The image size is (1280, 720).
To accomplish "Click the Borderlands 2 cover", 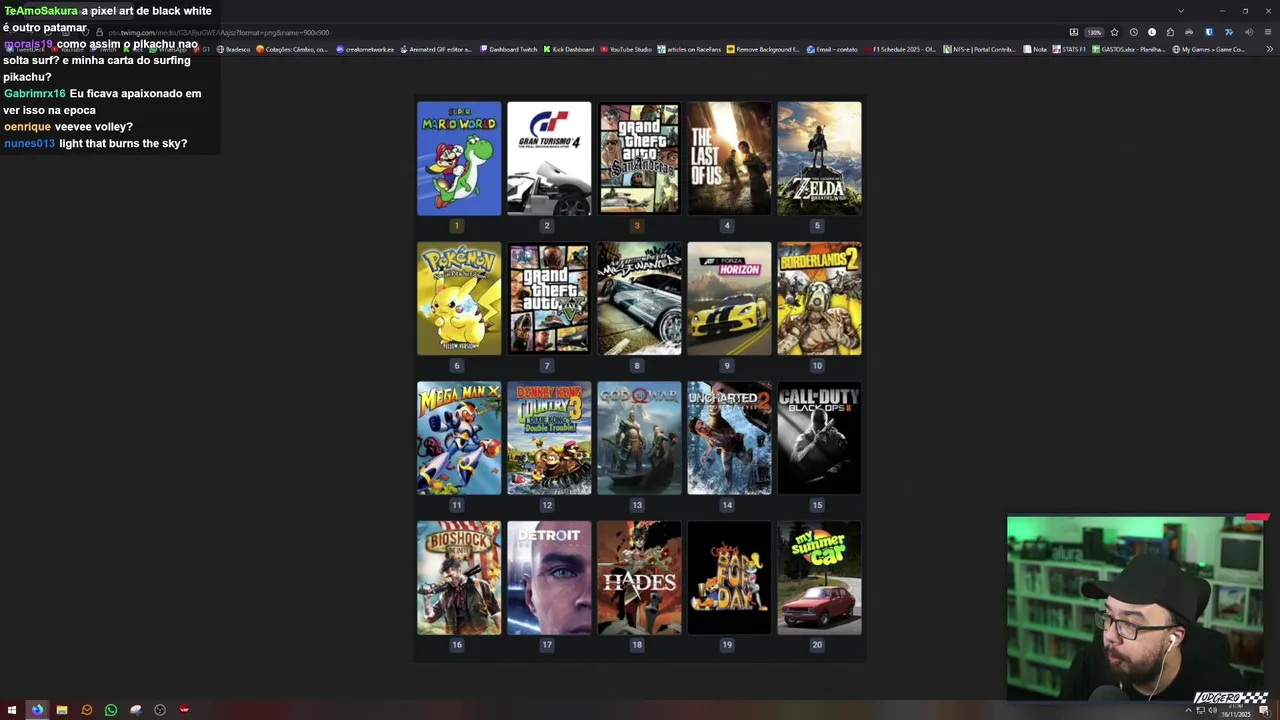I will (x=819, y=298).
